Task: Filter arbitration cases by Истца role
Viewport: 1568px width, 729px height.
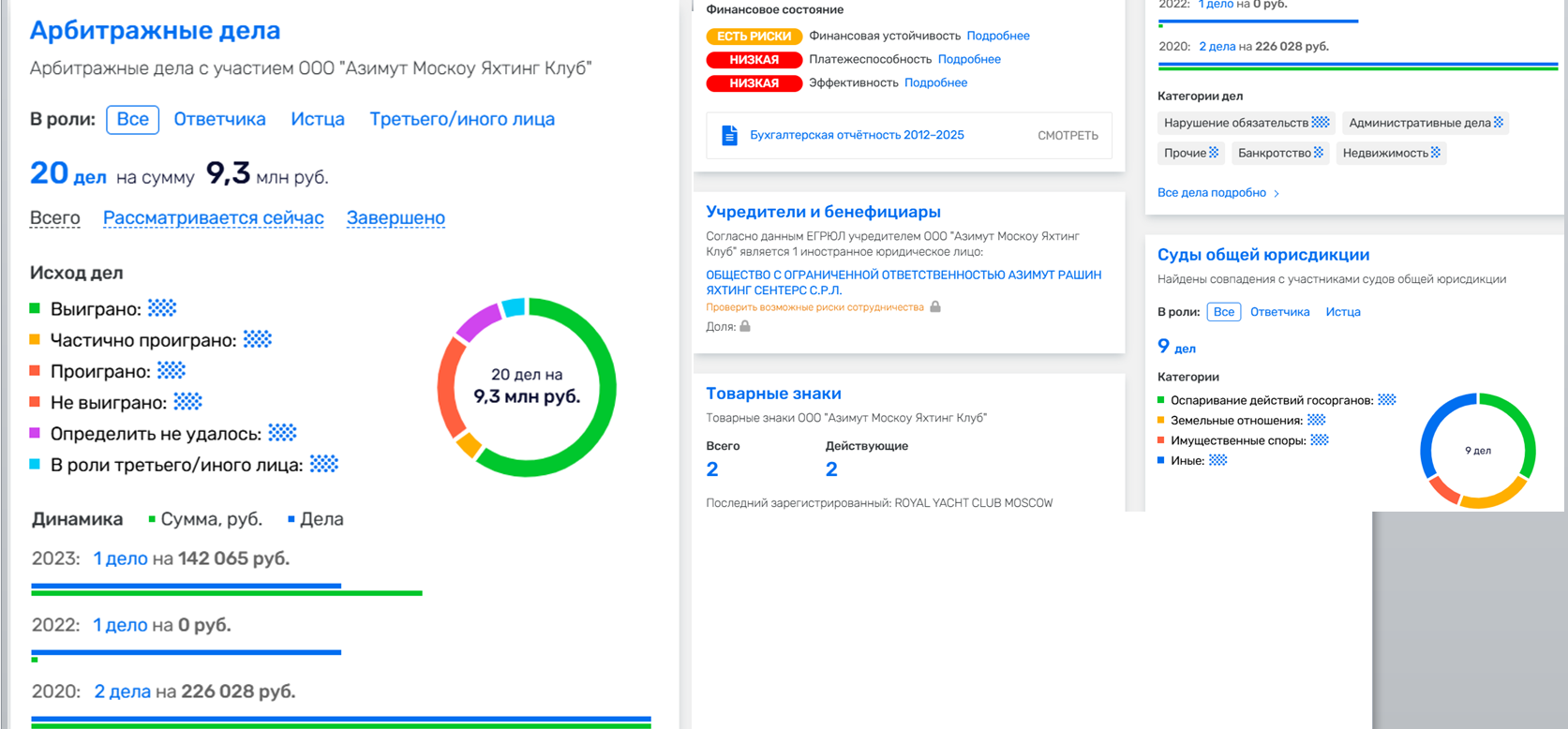Action: [x=318, y=119]
